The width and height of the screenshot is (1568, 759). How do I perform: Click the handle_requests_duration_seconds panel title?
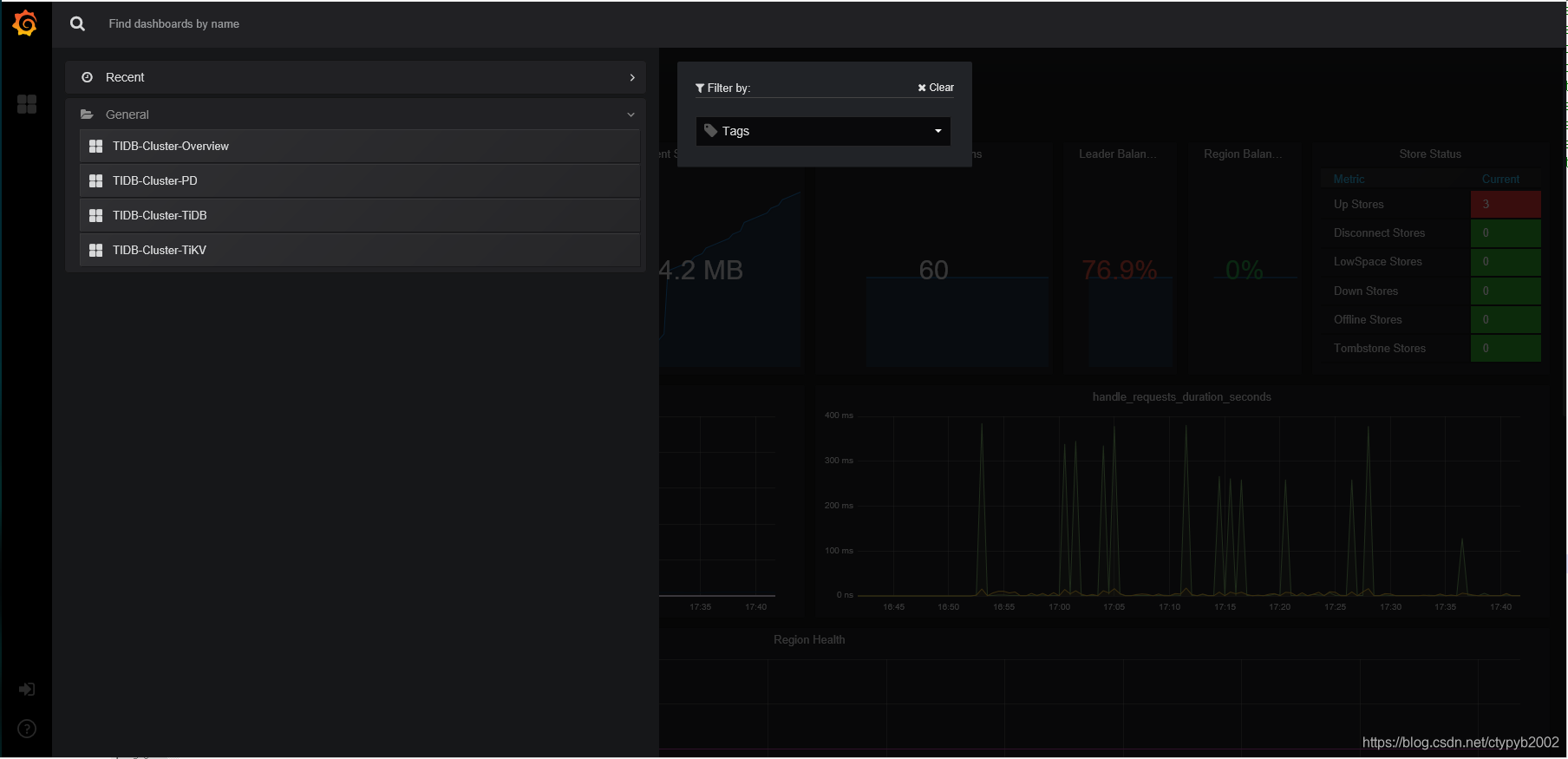(x=1181, y=397)
